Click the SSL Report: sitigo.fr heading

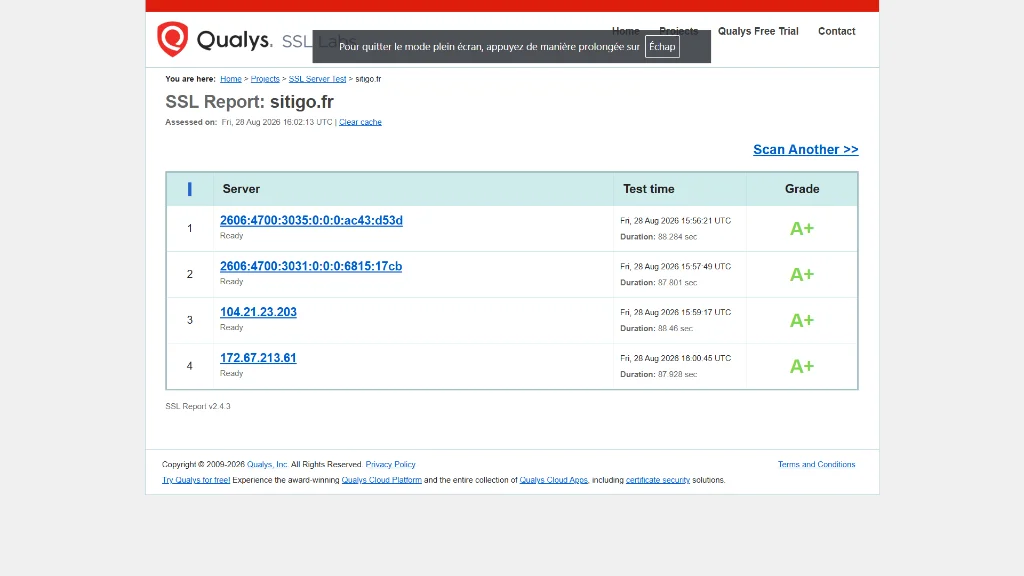249,102
